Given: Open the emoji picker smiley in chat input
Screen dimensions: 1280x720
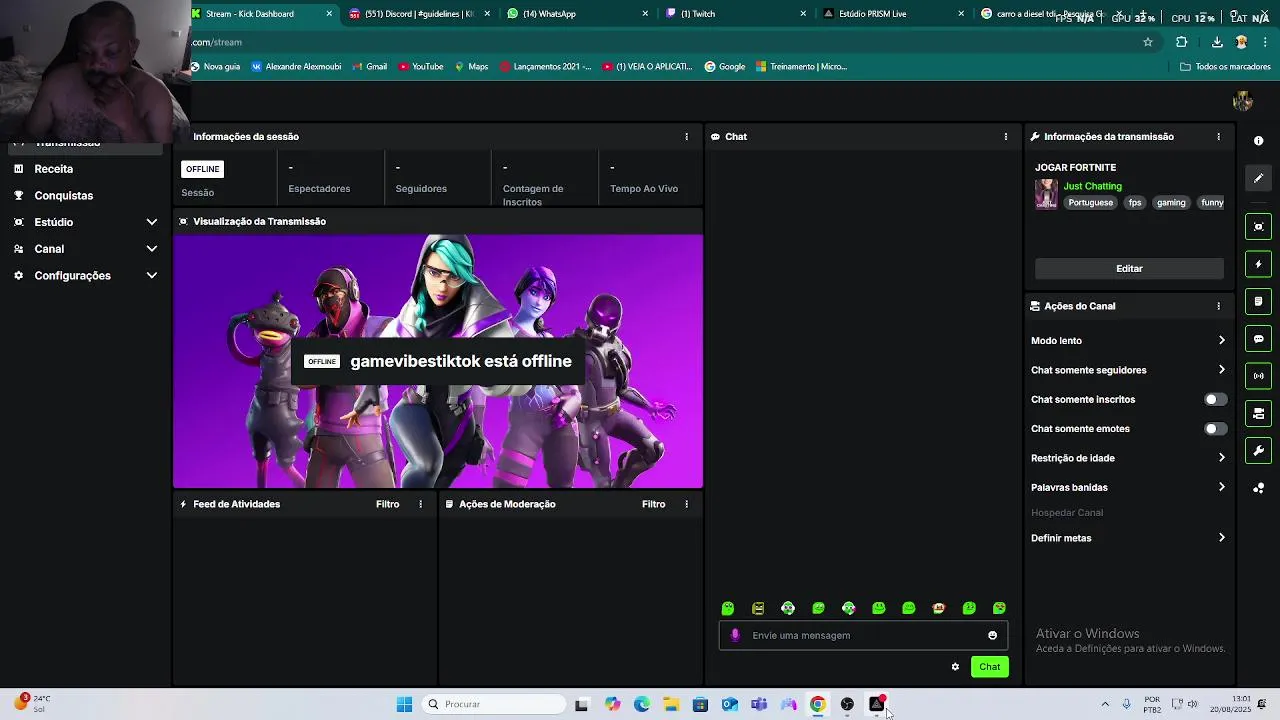Looking at the screenshot, I should (992, 635).
